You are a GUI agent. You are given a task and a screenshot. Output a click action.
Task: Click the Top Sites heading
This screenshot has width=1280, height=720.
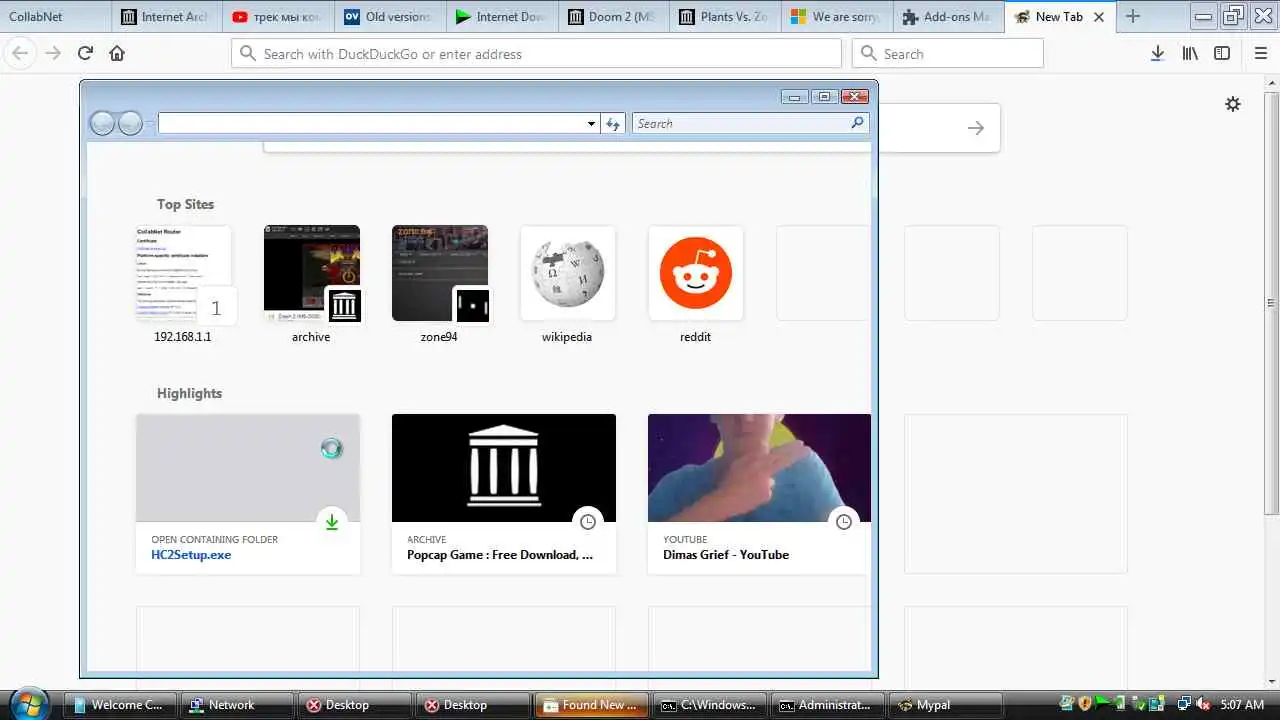[x=185, y=204]
